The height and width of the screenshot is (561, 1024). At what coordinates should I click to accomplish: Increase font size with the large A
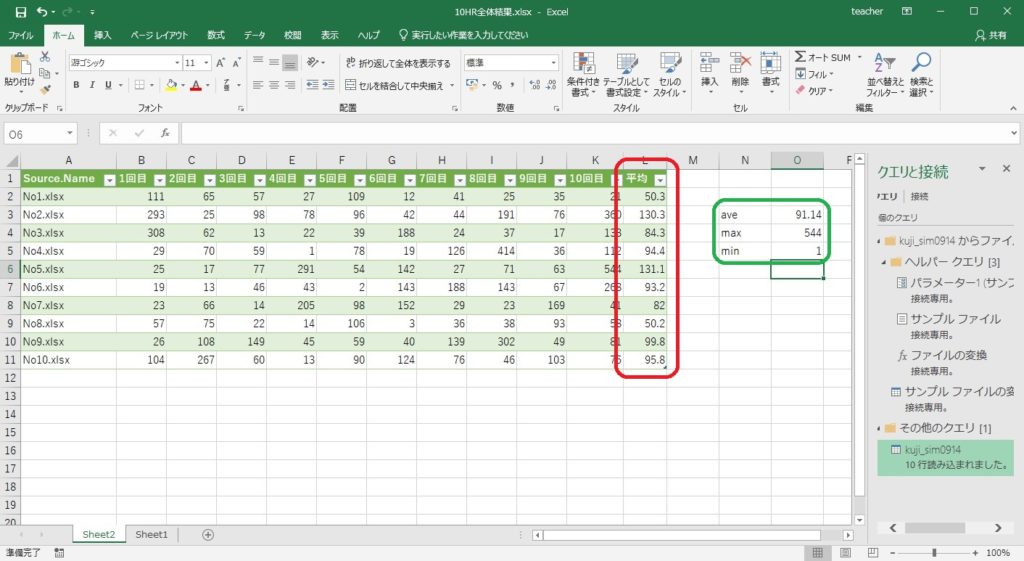pos(220,63)
